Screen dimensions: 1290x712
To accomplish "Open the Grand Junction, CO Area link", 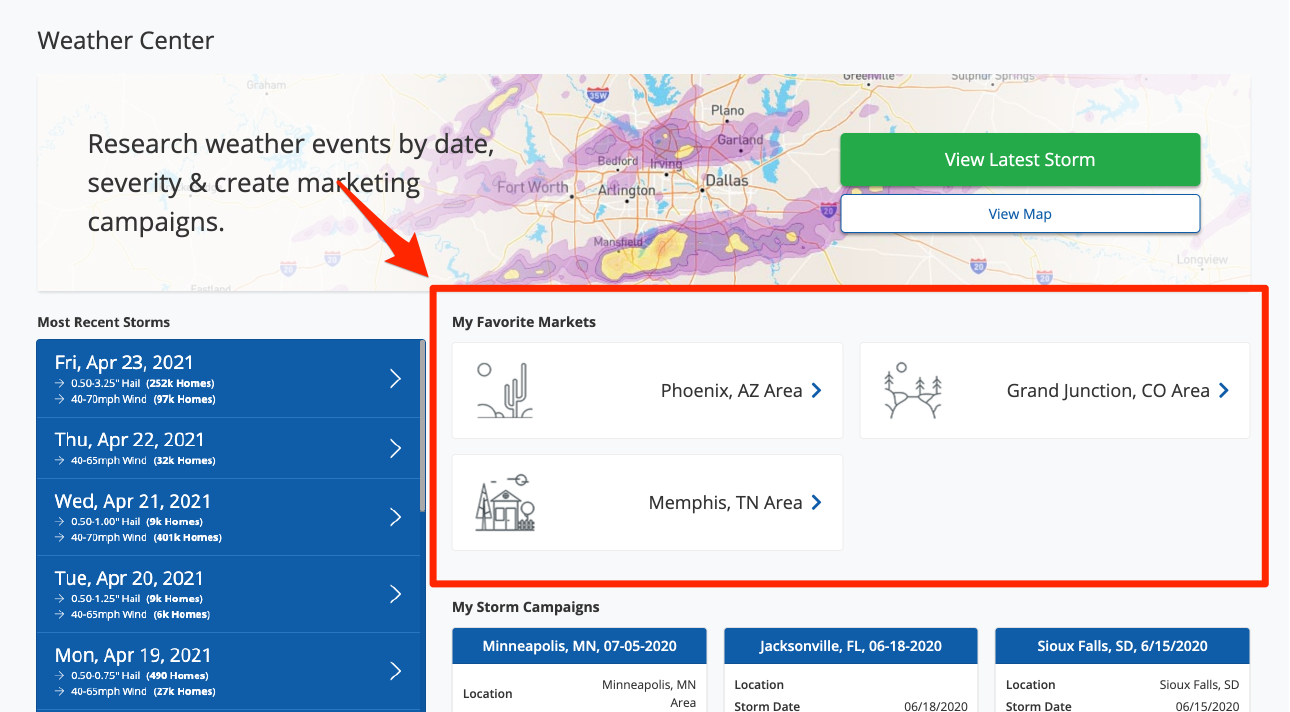I will click(1107, 391).
